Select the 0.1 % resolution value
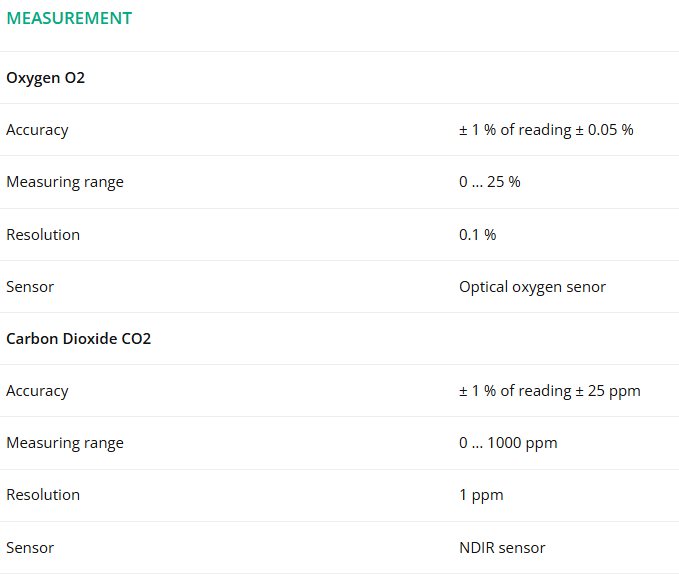Image resolution: width=679 pixels, height=579 pixels. click(x=478, y=235)
